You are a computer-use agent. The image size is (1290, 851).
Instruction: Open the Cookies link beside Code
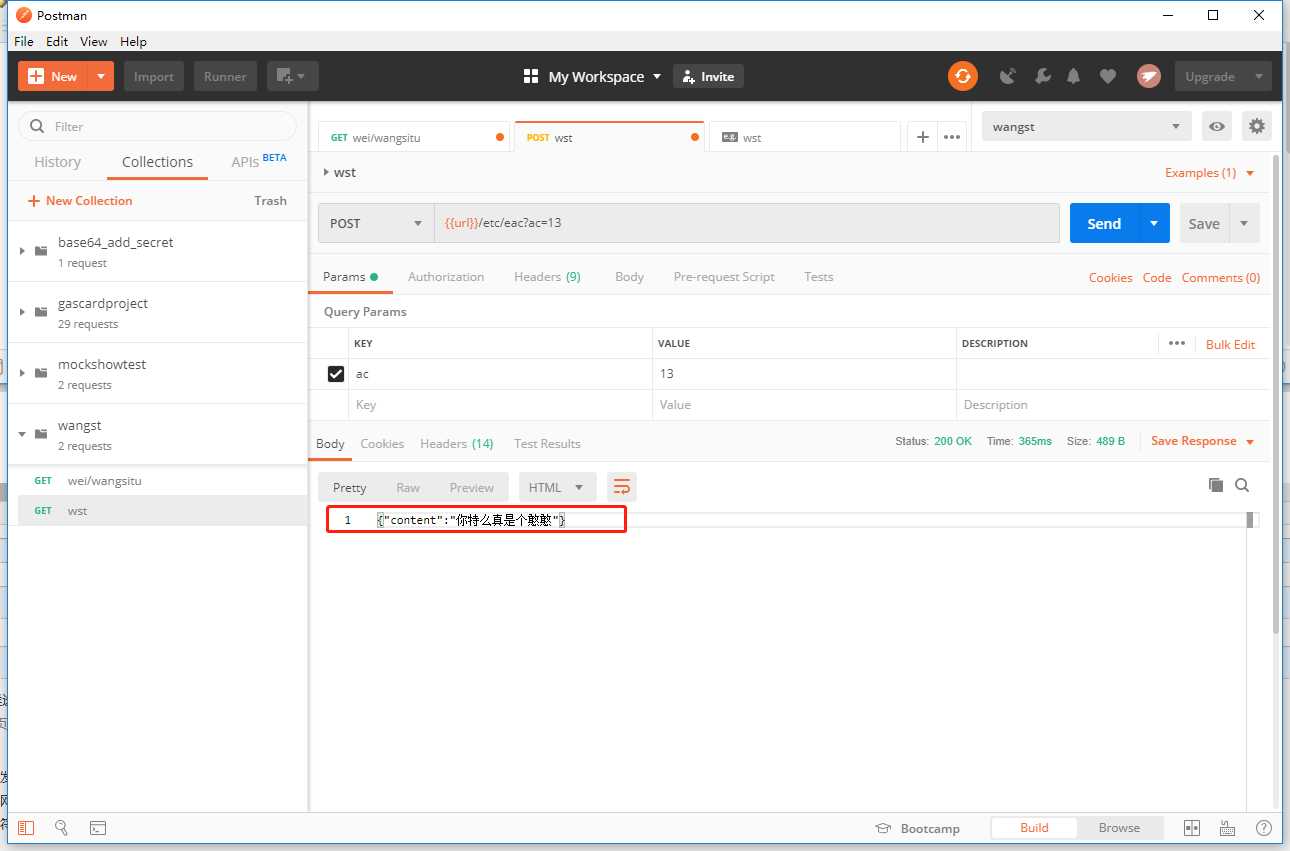pos(1111,278)
